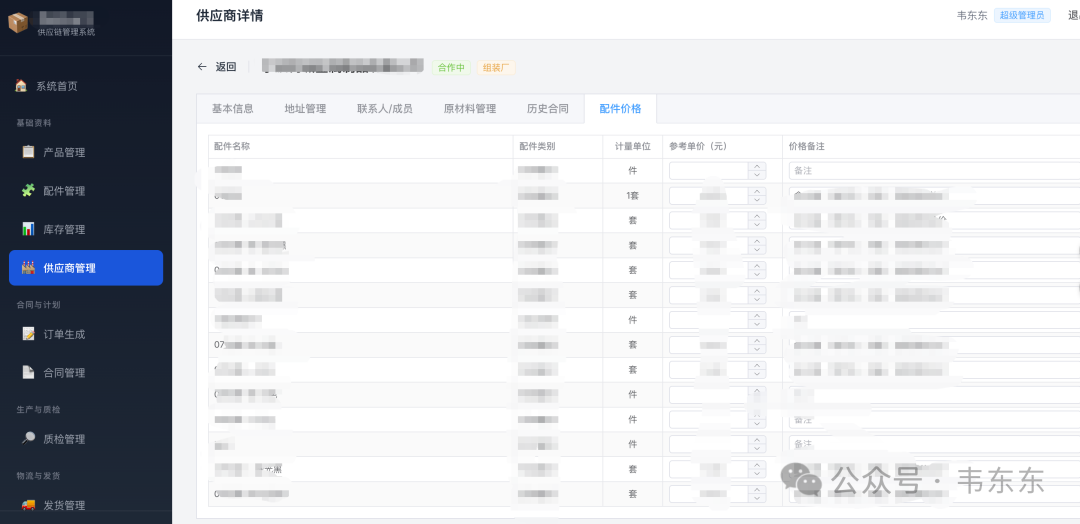
Task: Decrease price in the 1套 row stepper
Action: (x=757, y=200)
